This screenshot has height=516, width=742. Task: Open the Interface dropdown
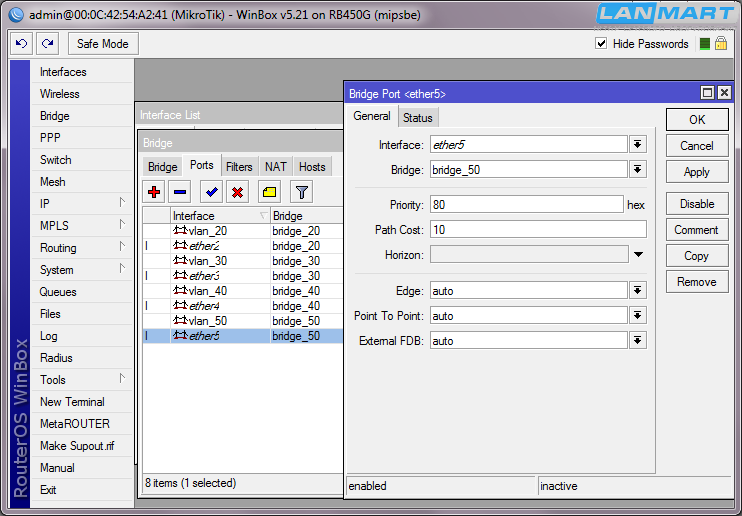[637, 144]
